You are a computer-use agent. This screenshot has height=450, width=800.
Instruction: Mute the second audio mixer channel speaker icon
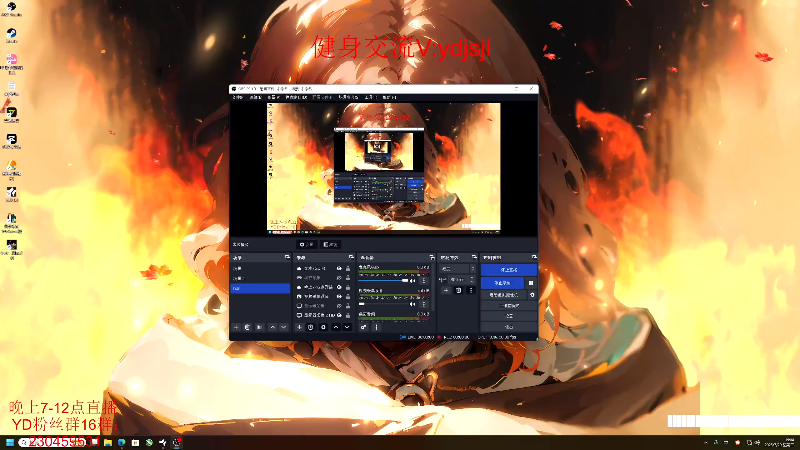tap(412, 304)
